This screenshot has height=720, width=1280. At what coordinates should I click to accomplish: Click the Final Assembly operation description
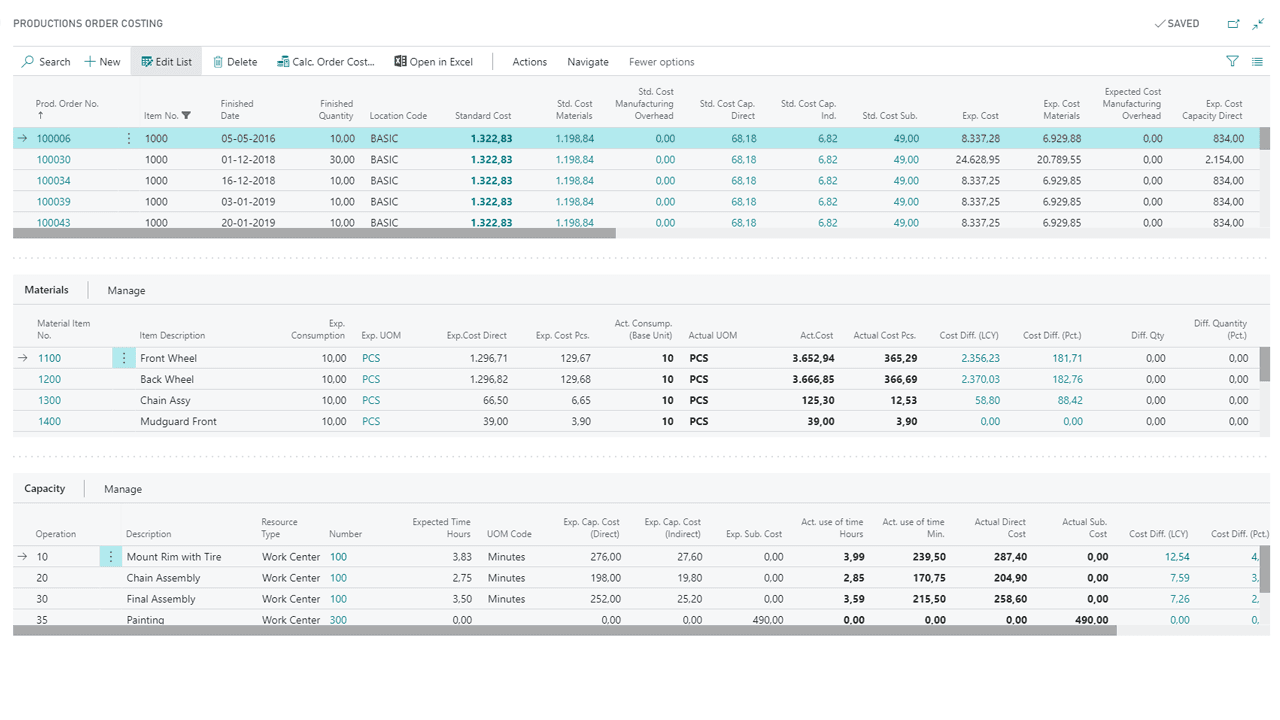161,599
